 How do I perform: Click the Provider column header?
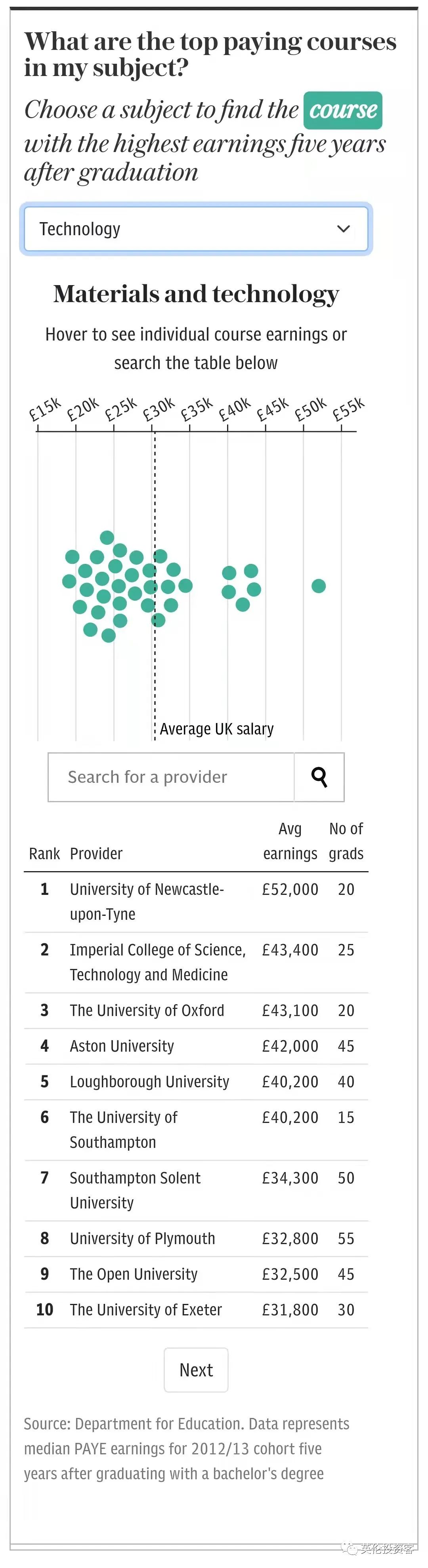click(96, 853)
